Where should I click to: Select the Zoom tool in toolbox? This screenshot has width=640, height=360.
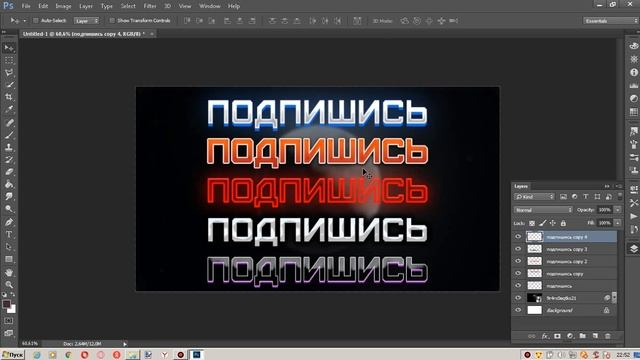coord(9,284)
